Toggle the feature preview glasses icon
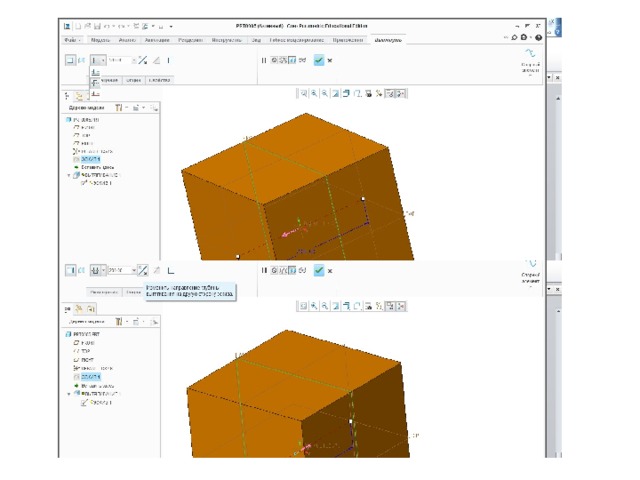The image size is (640, 480). [x=301, y=60]
